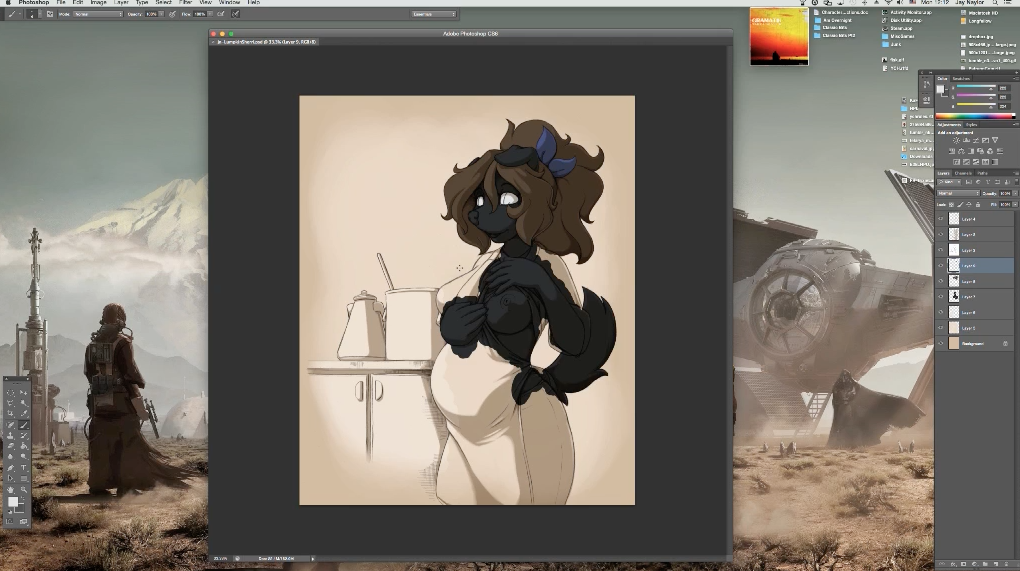
Task: Pick the Zoom tool
Action: (x=24, y=489)
